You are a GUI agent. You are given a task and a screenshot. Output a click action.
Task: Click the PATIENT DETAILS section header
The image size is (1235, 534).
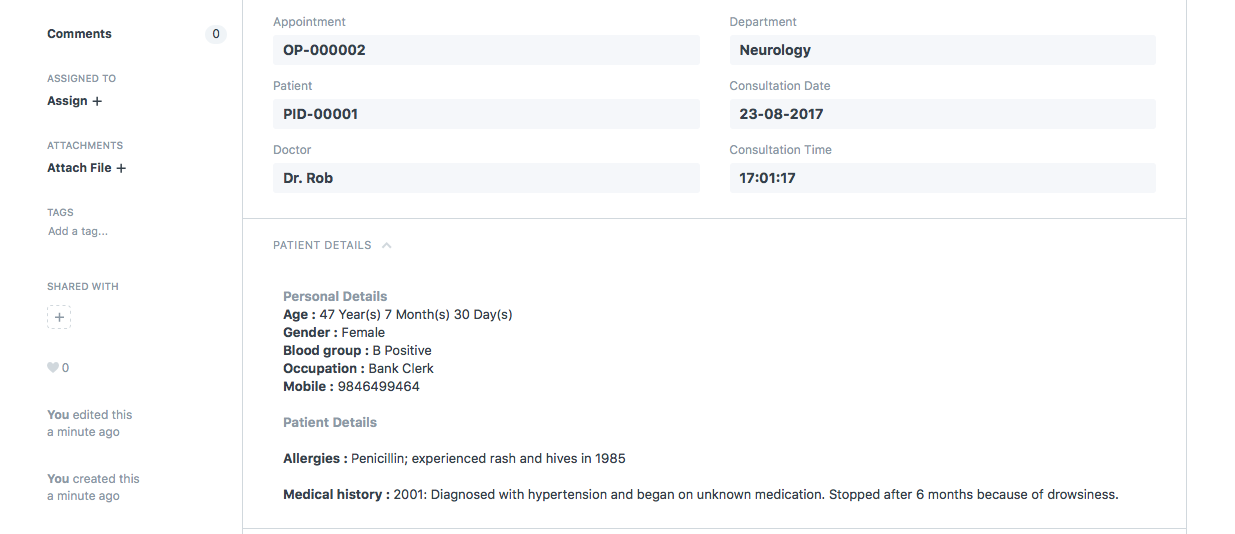click(x=322, y=245)
